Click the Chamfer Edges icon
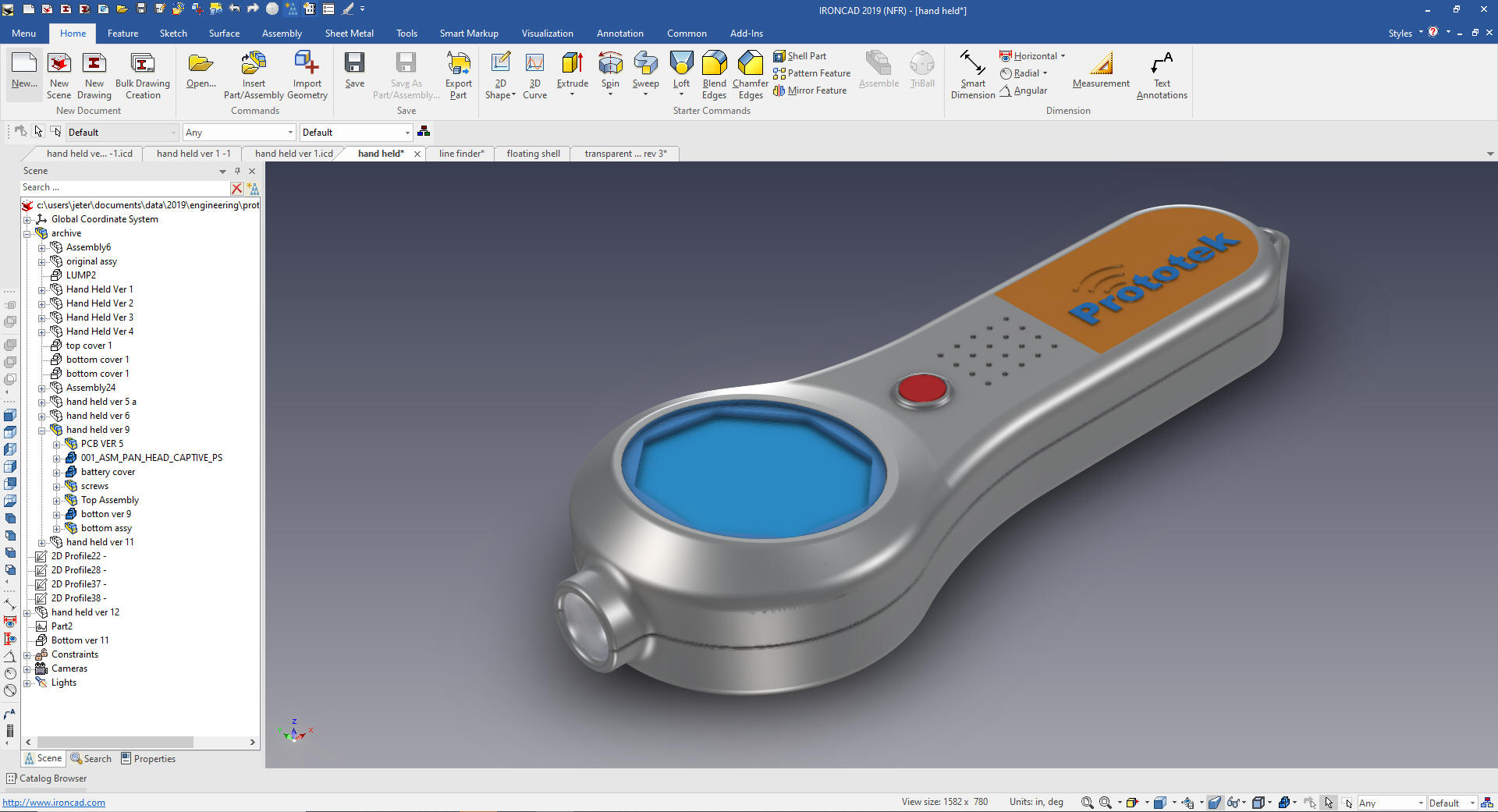This screenshot has width=1498, height=812. pos(750,64)
